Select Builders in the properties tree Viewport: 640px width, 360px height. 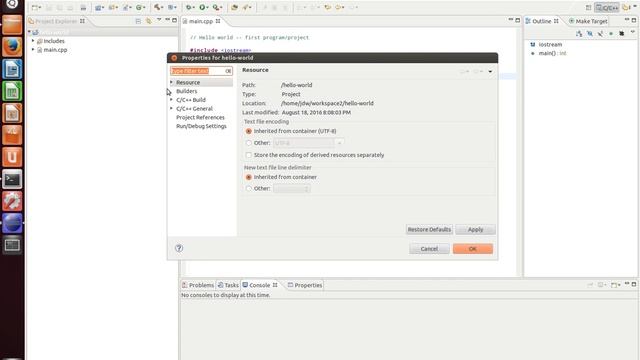187,91
